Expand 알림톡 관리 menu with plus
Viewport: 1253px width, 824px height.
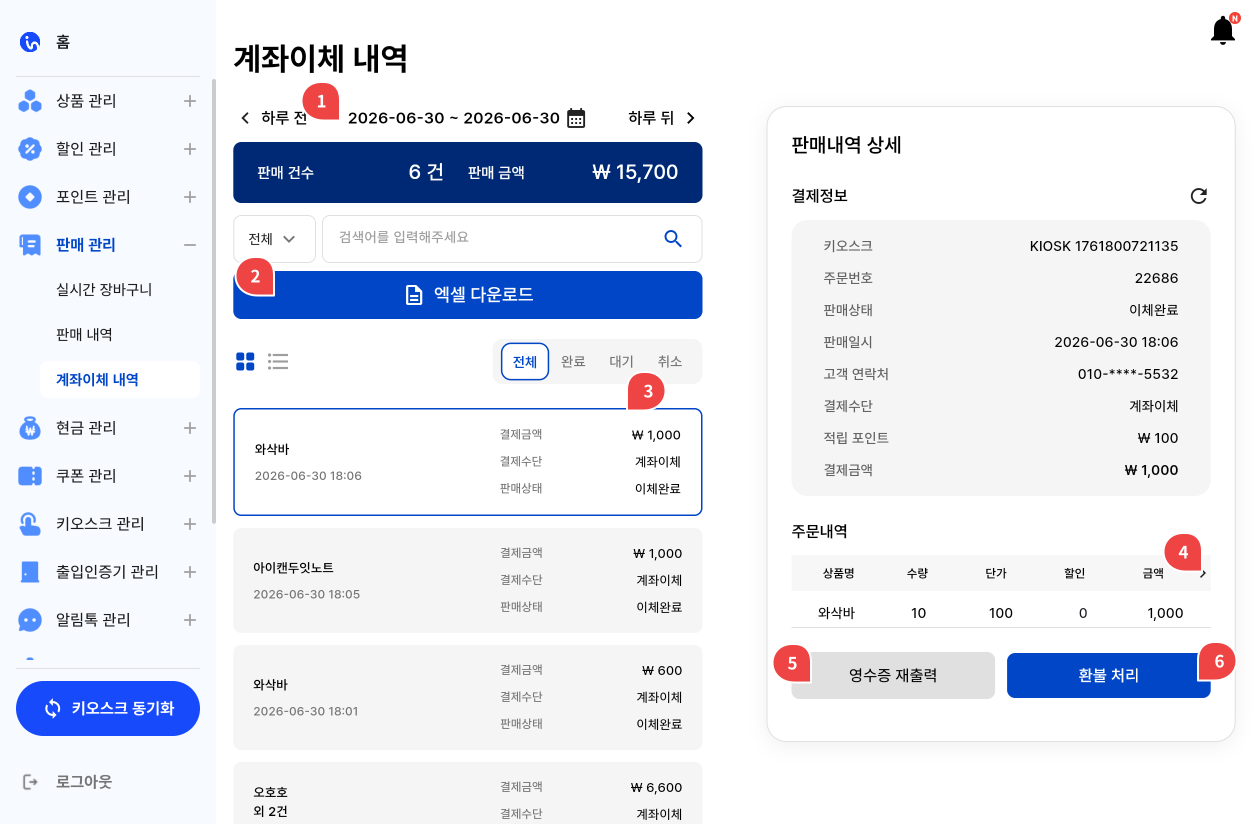coord(189,620)
